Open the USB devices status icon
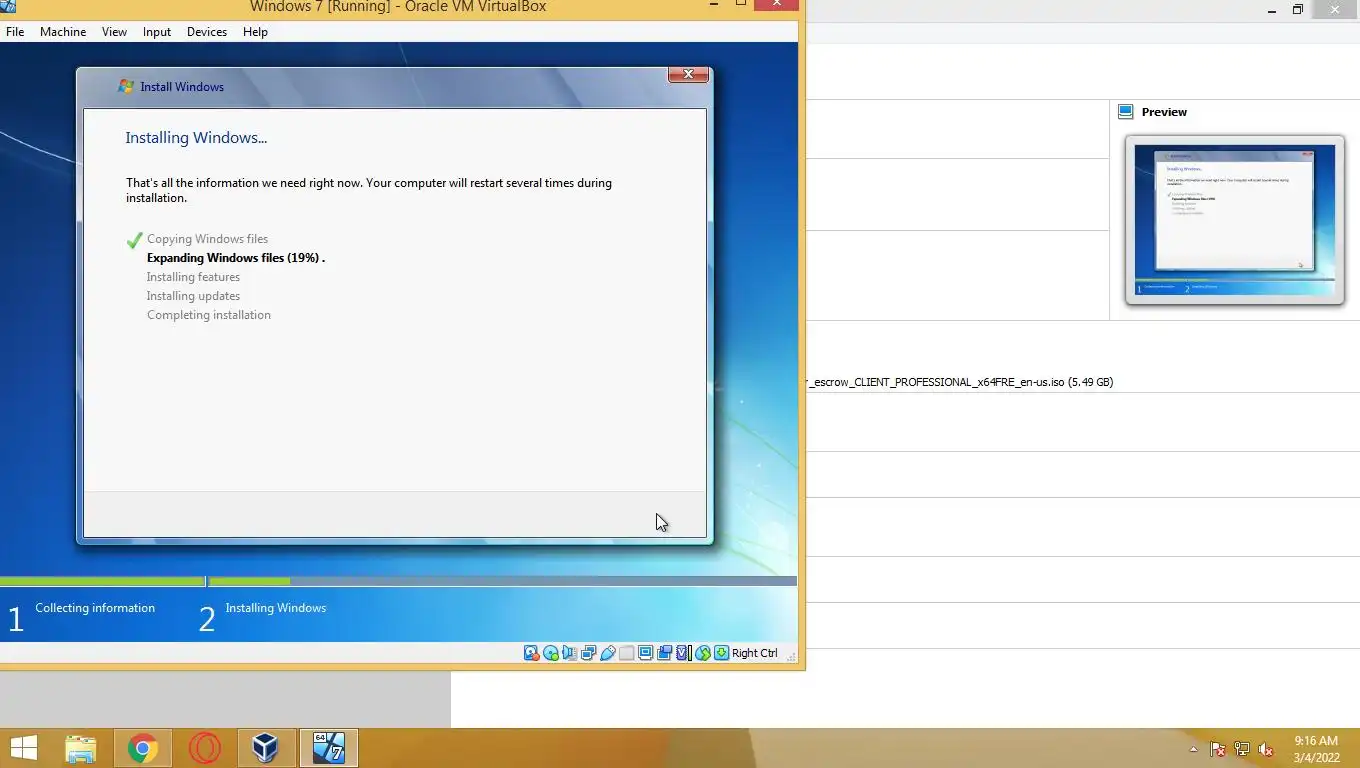Screen dimensions: 1360x768 pyautogui.click(x=607, y=653)
